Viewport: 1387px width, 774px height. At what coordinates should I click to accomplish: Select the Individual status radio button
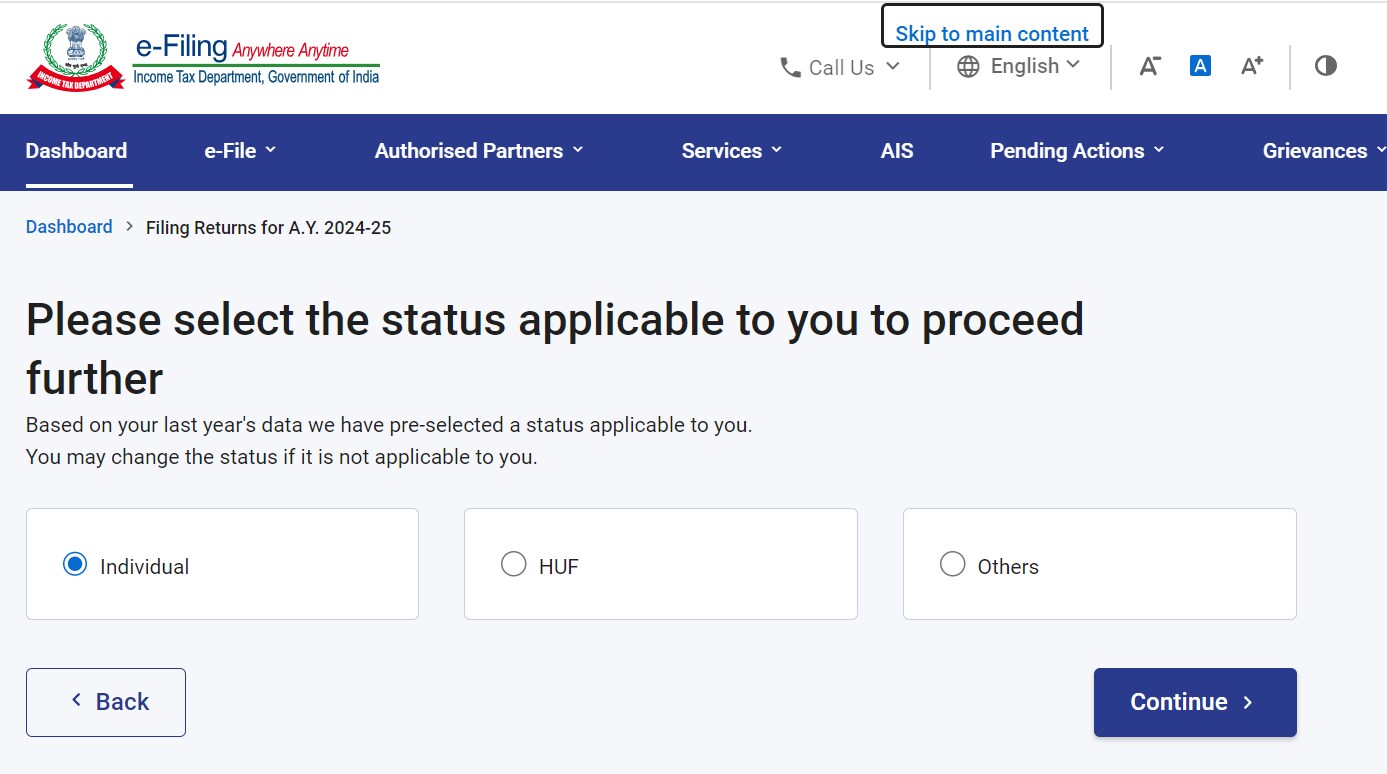75,565
